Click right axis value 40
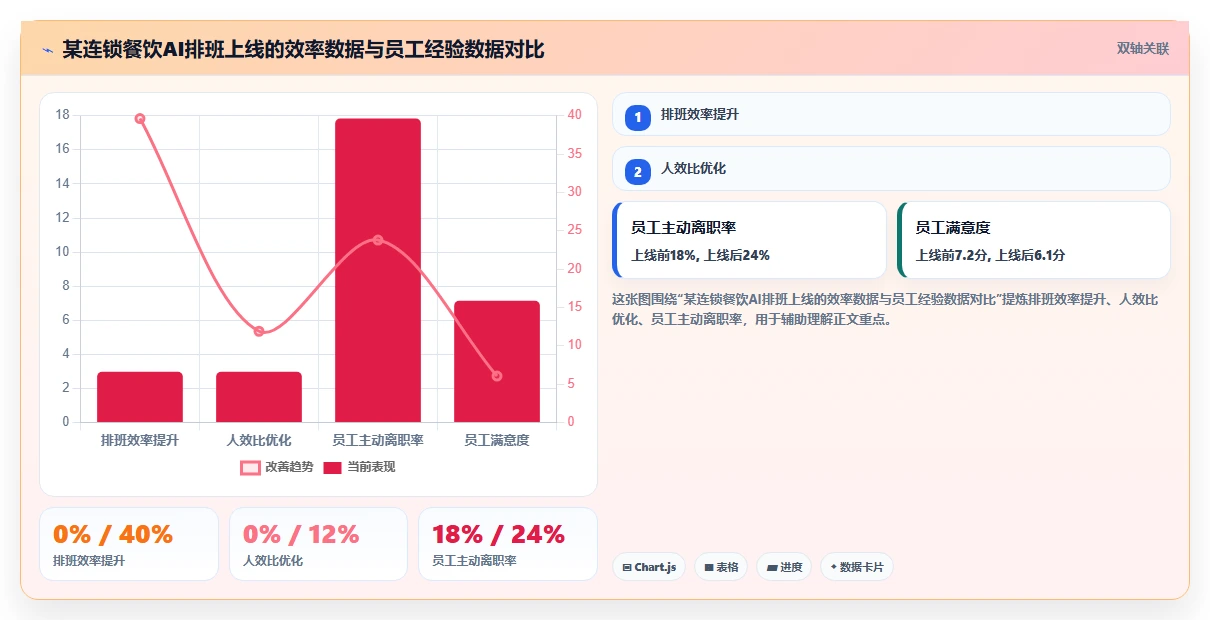Viewport: 1210px width, 620px height. (574, 115)
